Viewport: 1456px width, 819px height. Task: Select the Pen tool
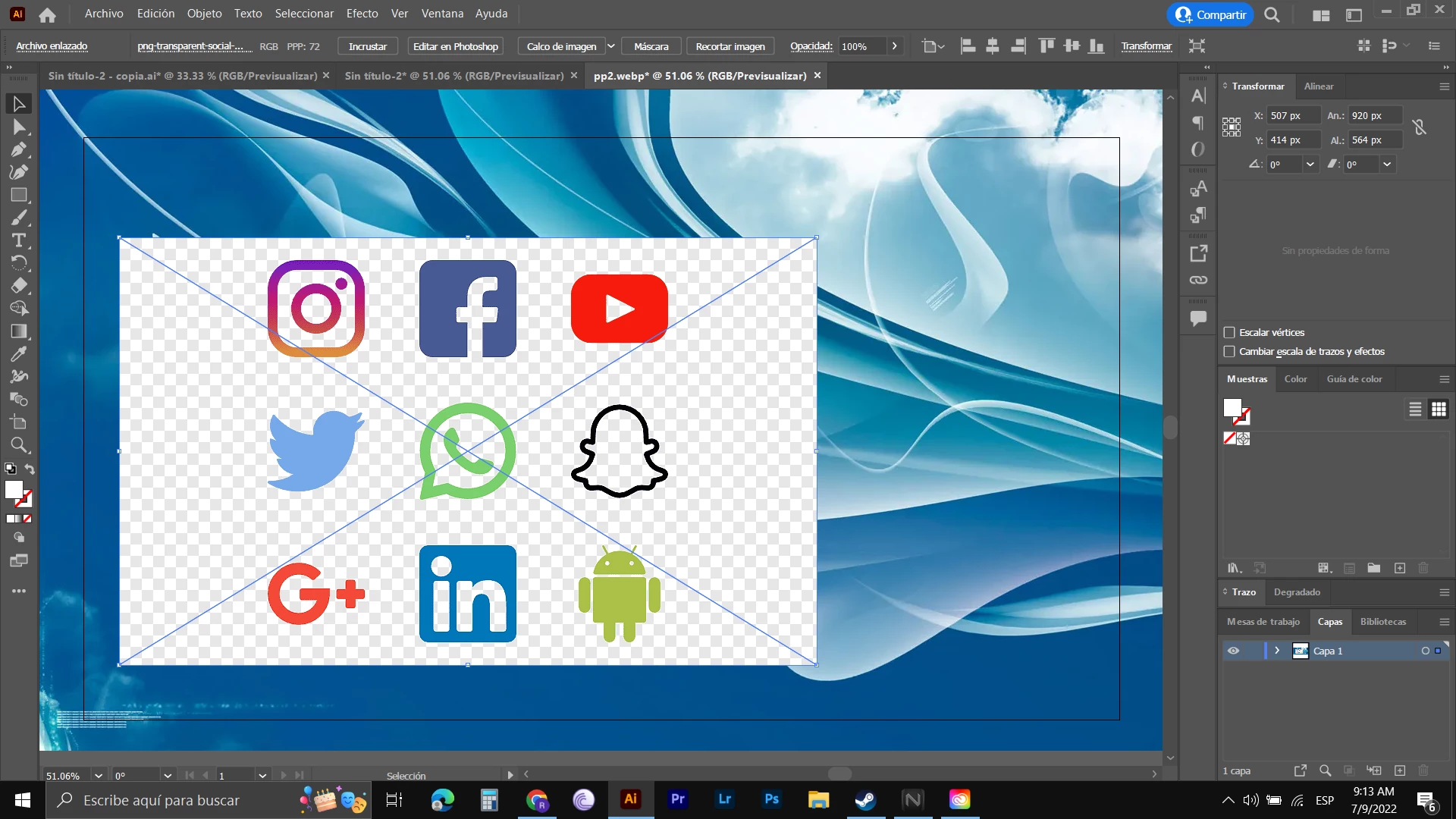pos(19,149)
